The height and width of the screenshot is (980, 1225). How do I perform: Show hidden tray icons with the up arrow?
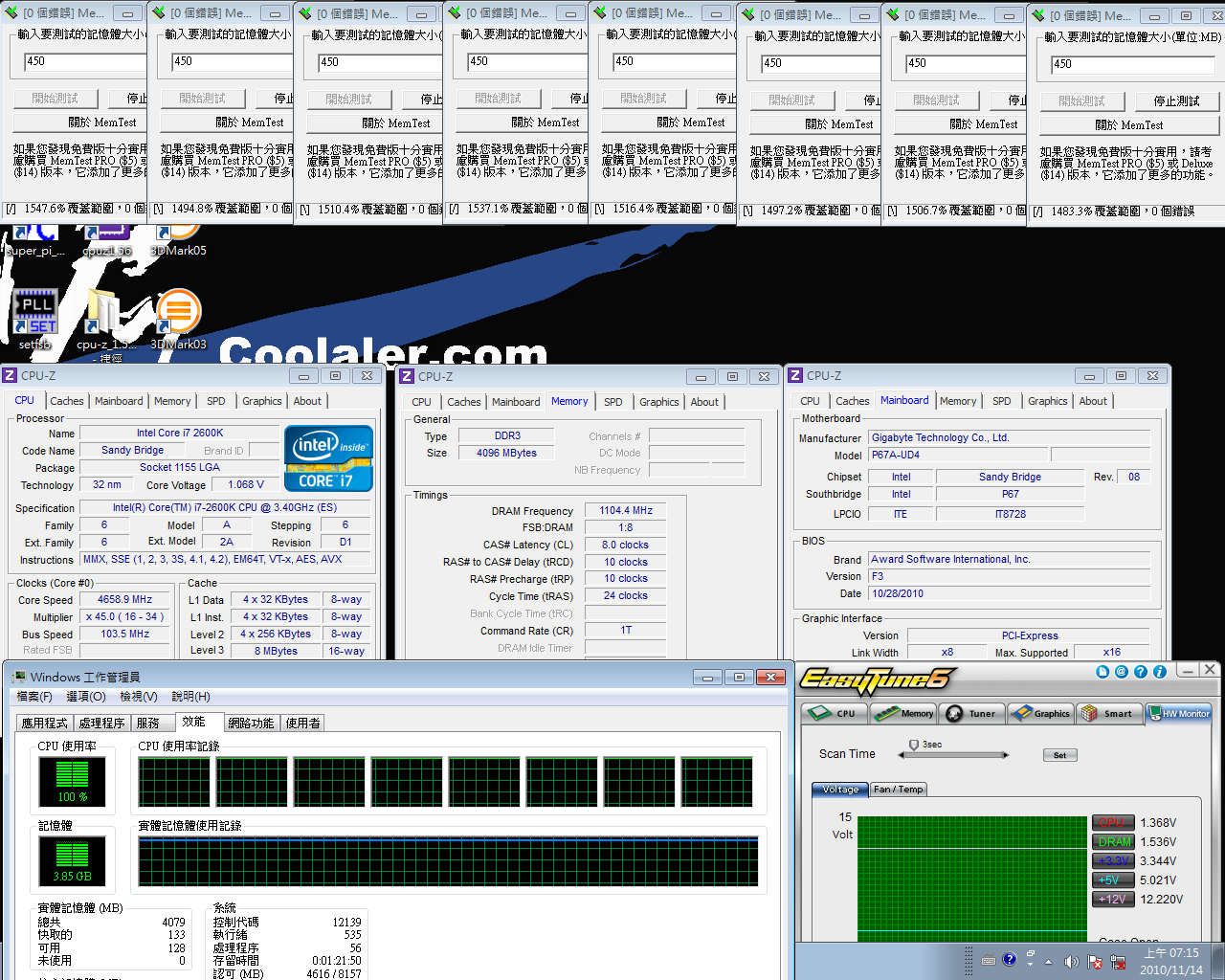(1048, 962)
